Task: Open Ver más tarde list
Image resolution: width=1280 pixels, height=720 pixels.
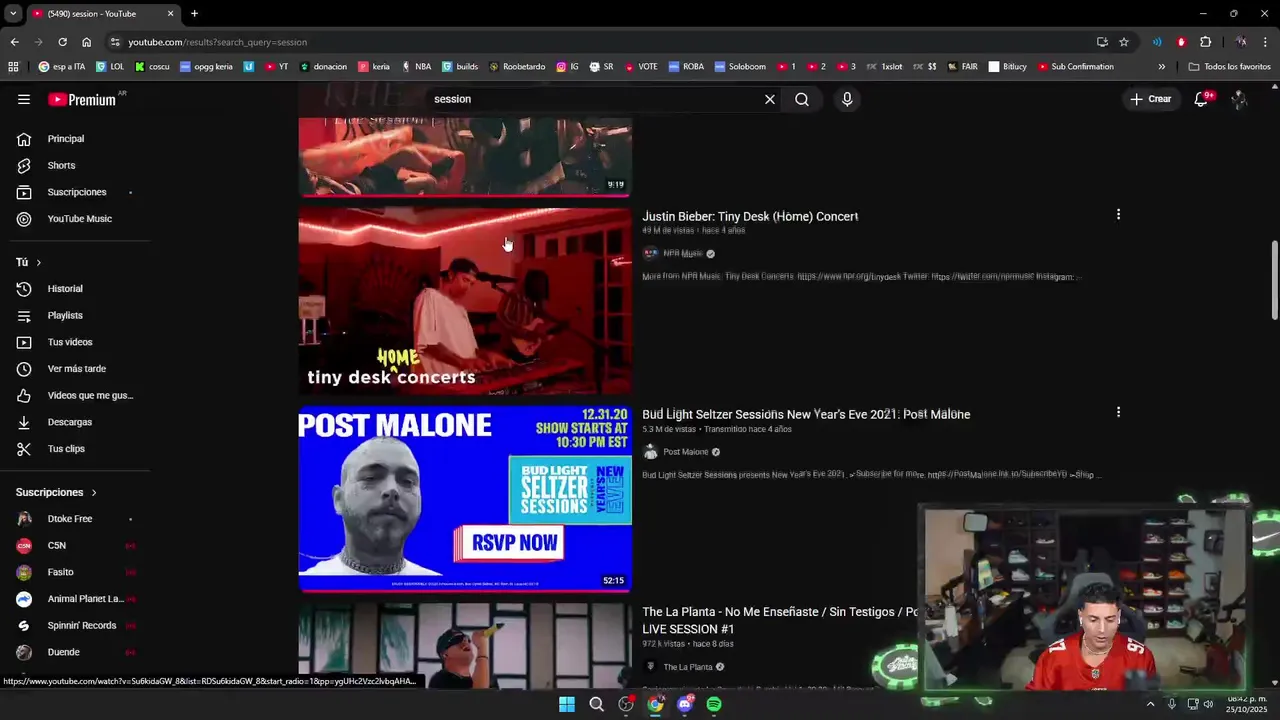Action: coord(75,369)
